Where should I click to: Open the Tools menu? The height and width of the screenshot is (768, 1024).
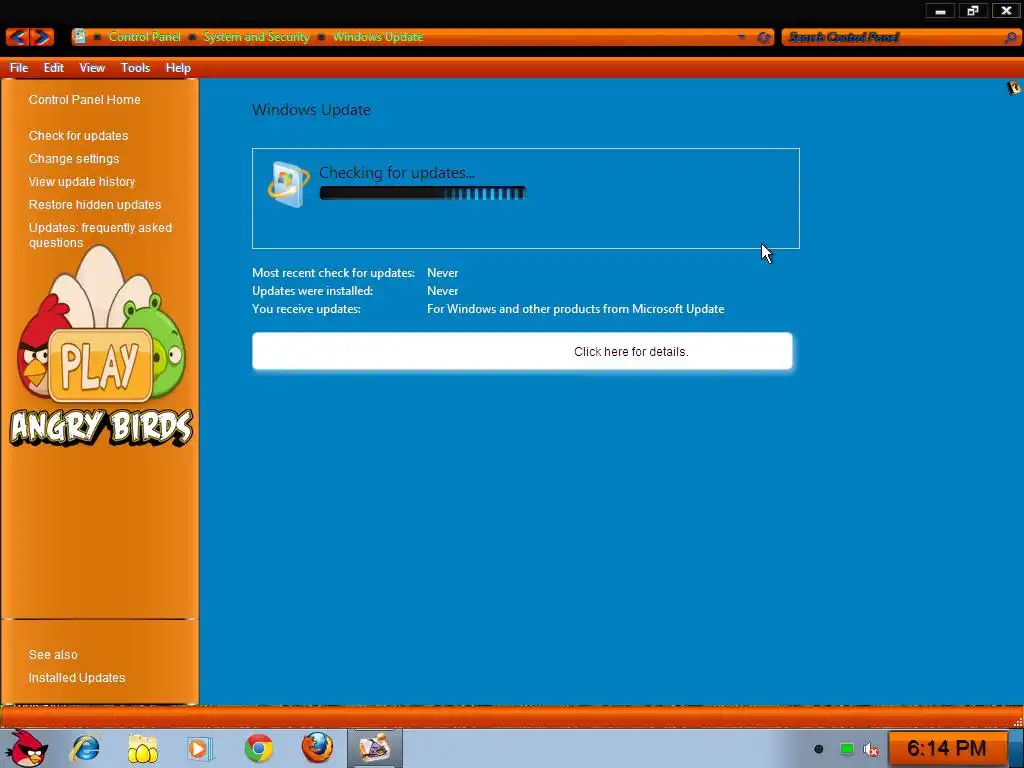[135, 67]
